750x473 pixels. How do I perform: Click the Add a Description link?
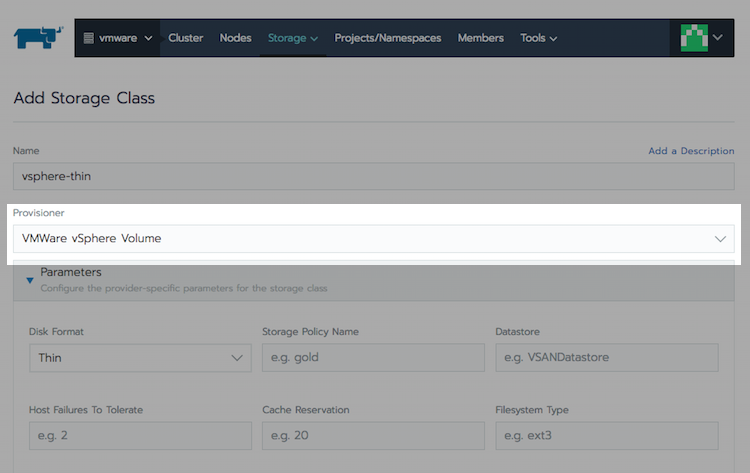(x=690, y=151)
